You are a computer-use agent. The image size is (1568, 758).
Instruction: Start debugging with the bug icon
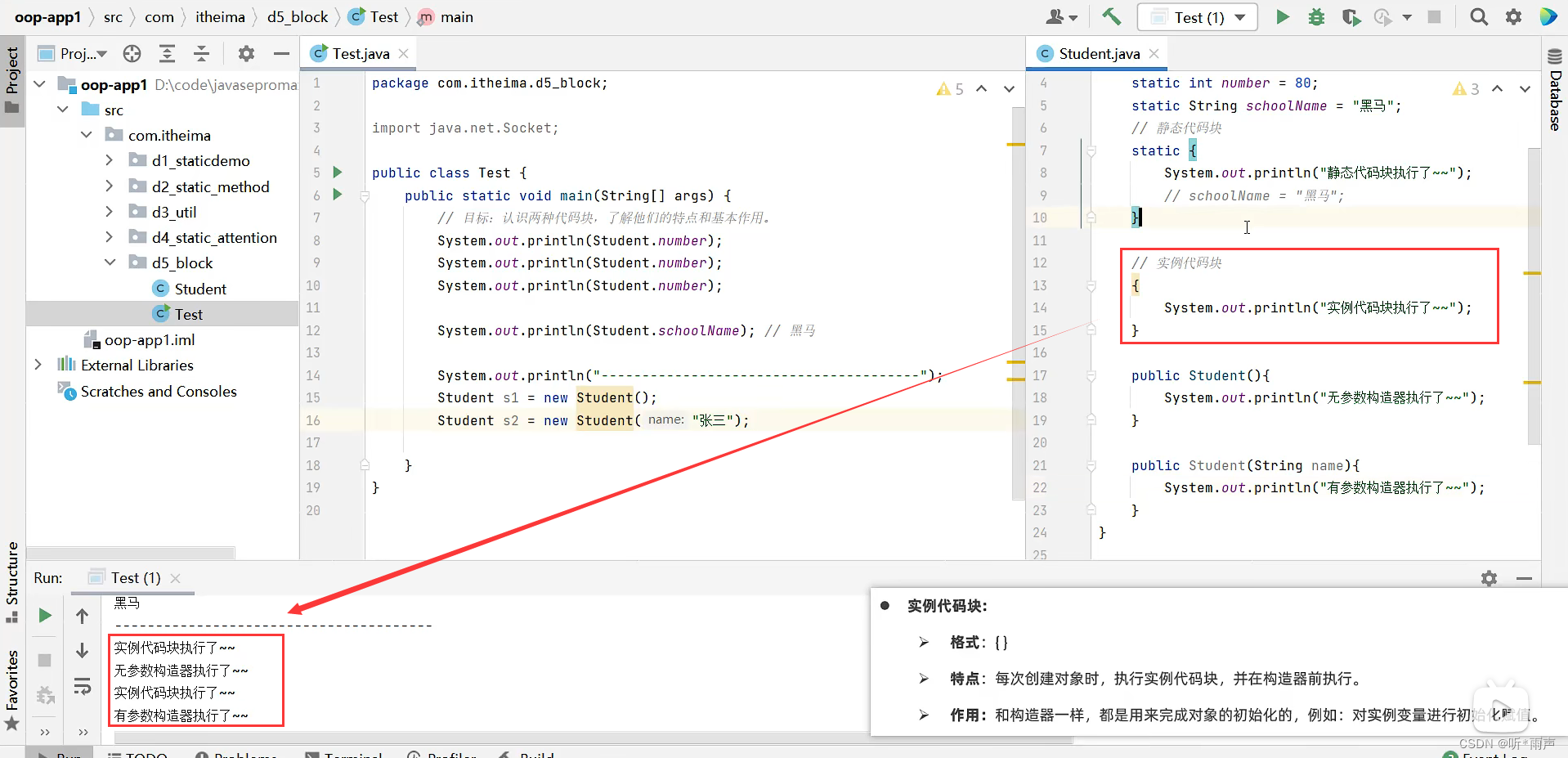coord(1316,16)
